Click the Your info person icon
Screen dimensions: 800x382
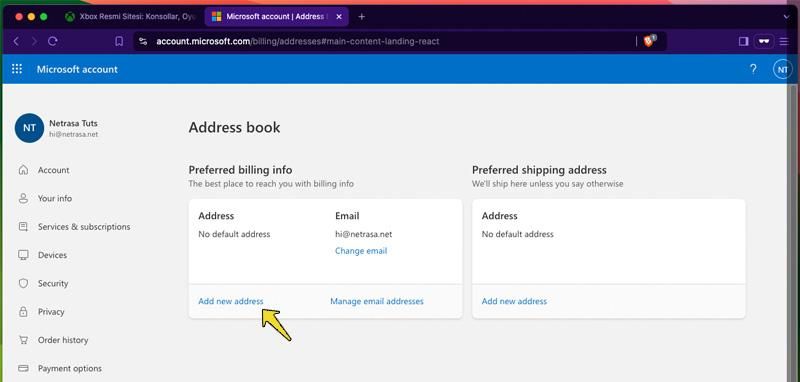point(23,198)
